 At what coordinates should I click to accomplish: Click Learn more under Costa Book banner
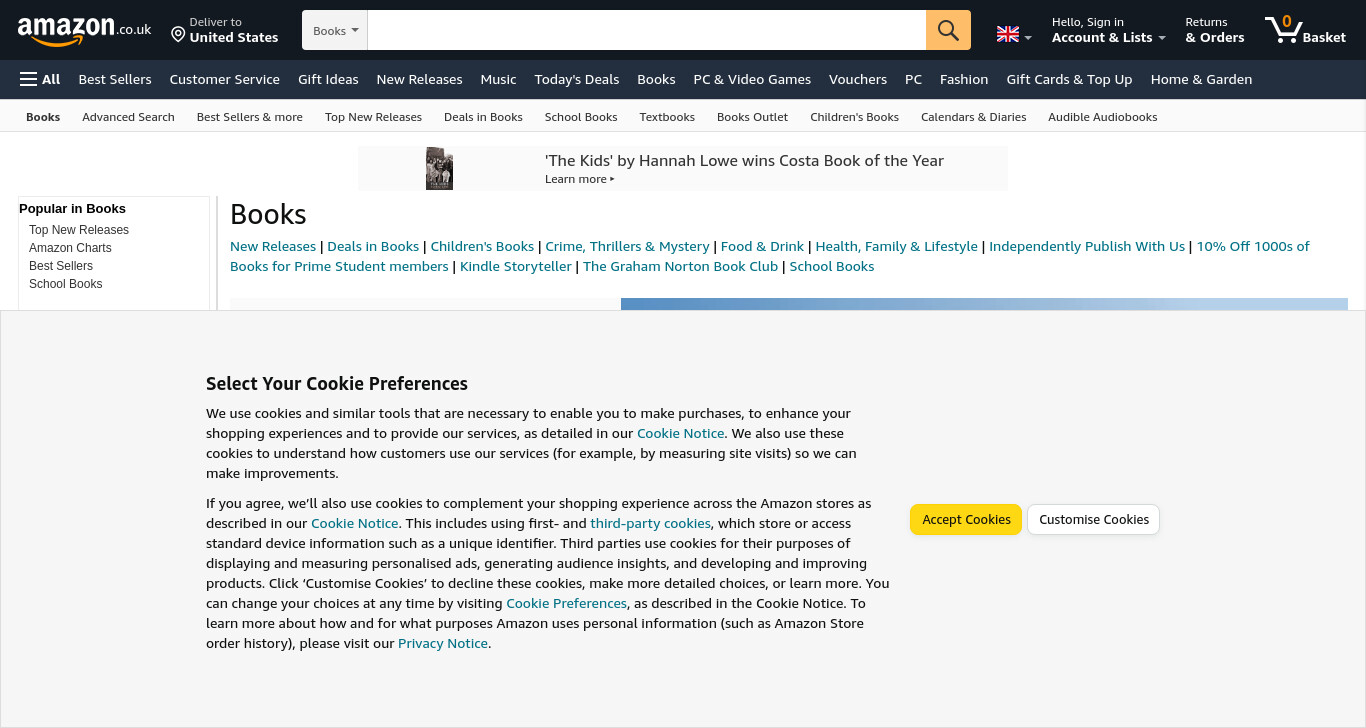coord(579,179)
